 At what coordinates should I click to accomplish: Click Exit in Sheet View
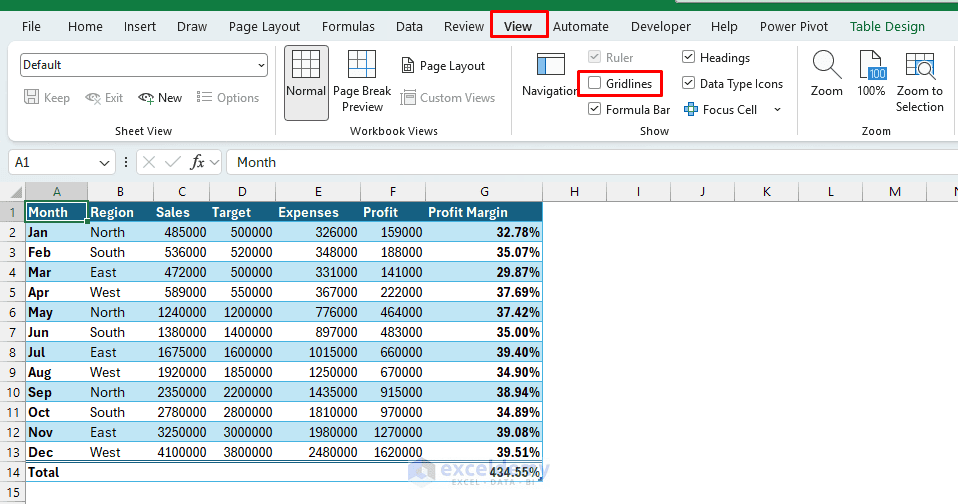(104, 98)
